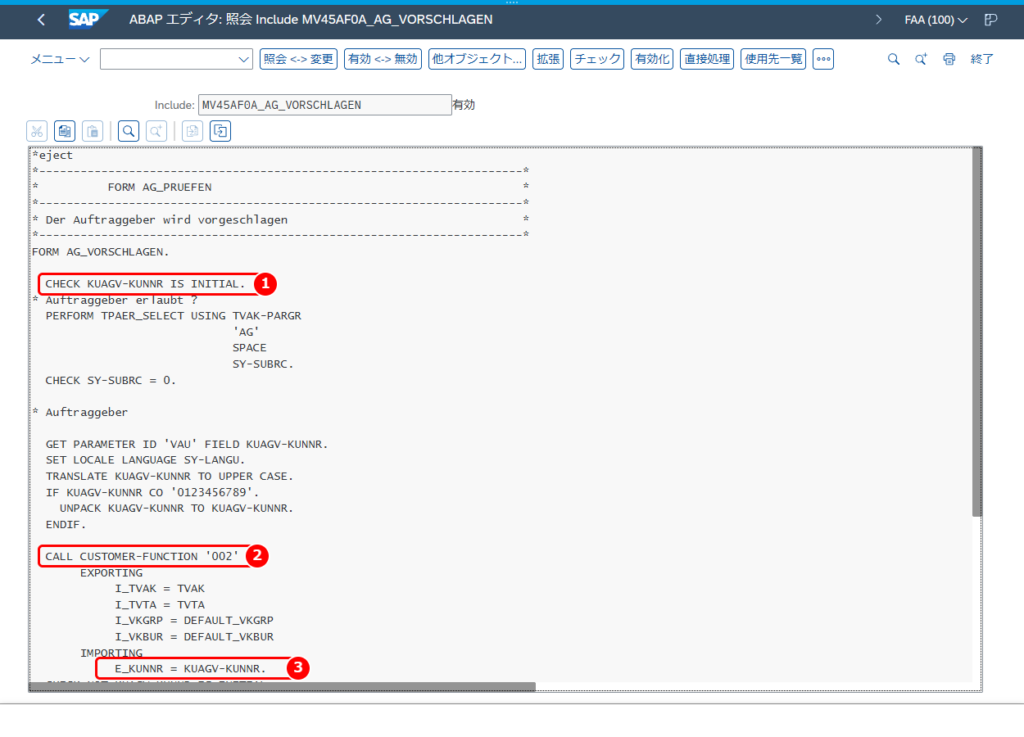This screenshot has width=1024, height=737.
Task: Click the command field combo box
Action: 176,59
